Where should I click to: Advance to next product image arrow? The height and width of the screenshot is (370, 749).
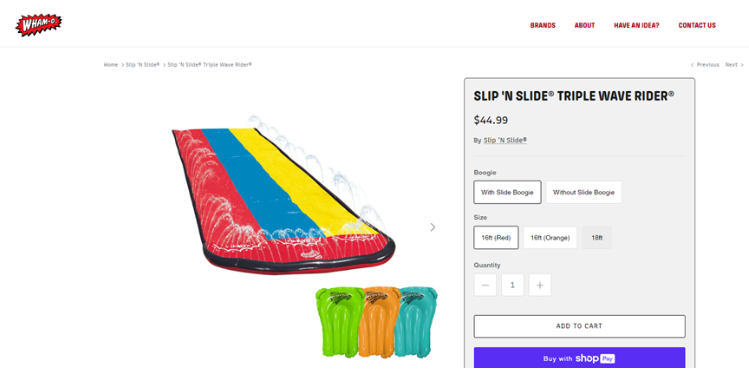(x=432, y=227)
